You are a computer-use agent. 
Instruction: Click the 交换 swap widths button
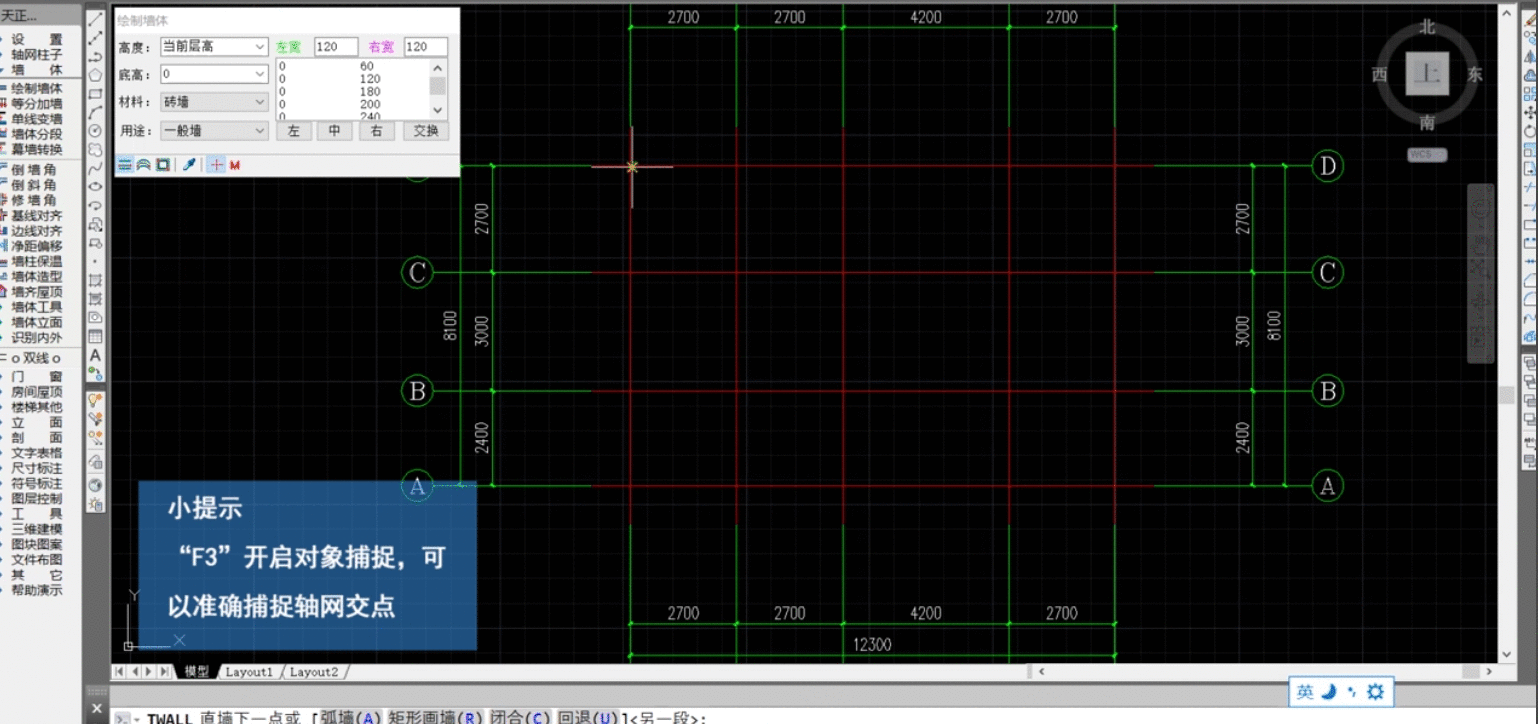coord(426,131)
